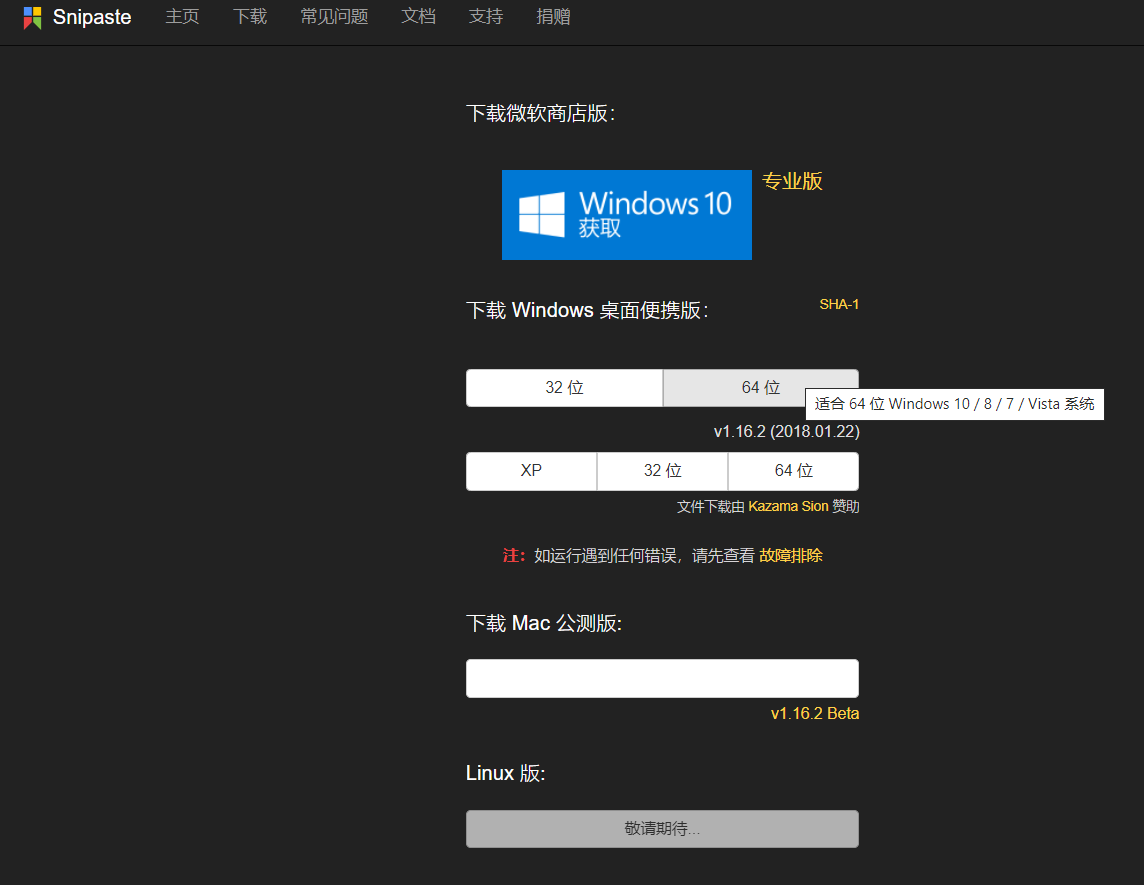Click the v1.16.2 Beta label
Viewport: 1144px width, 885px height.
coord(815,713)
